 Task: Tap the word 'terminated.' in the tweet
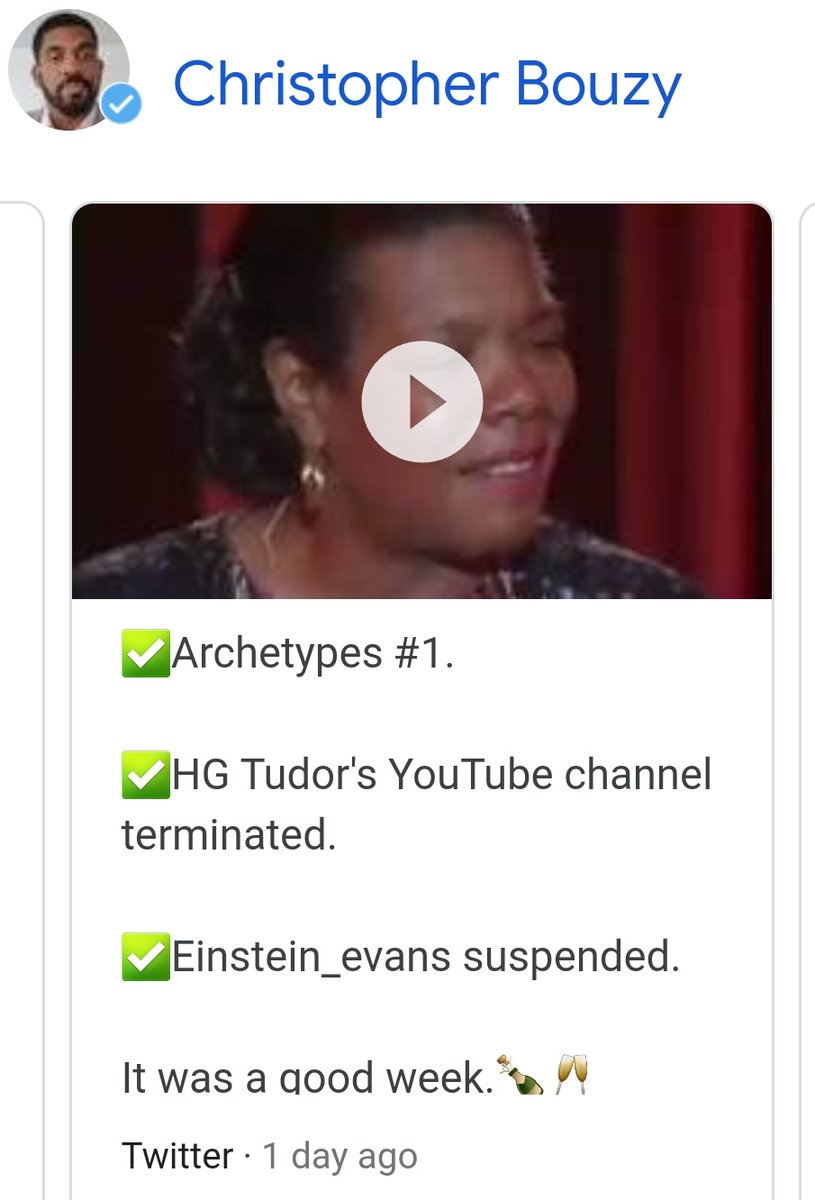click(x=229, y=836)
